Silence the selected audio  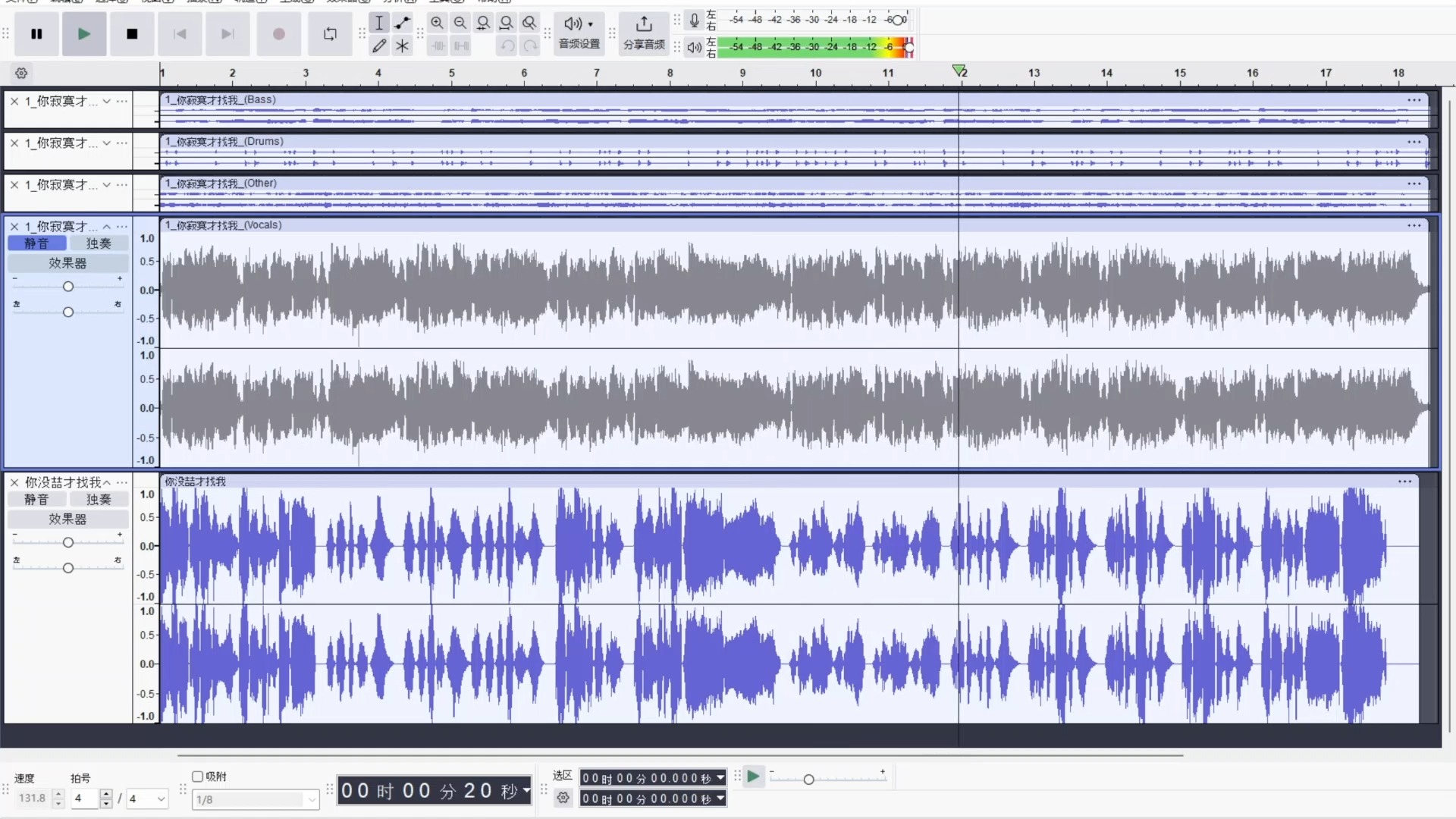(461, 46)
